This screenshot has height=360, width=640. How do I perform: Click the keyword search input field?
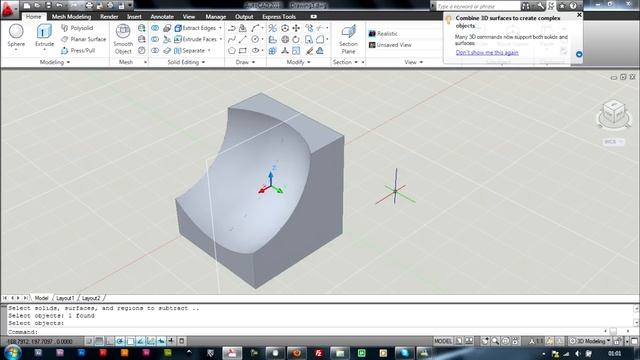[x=478, y=6]
